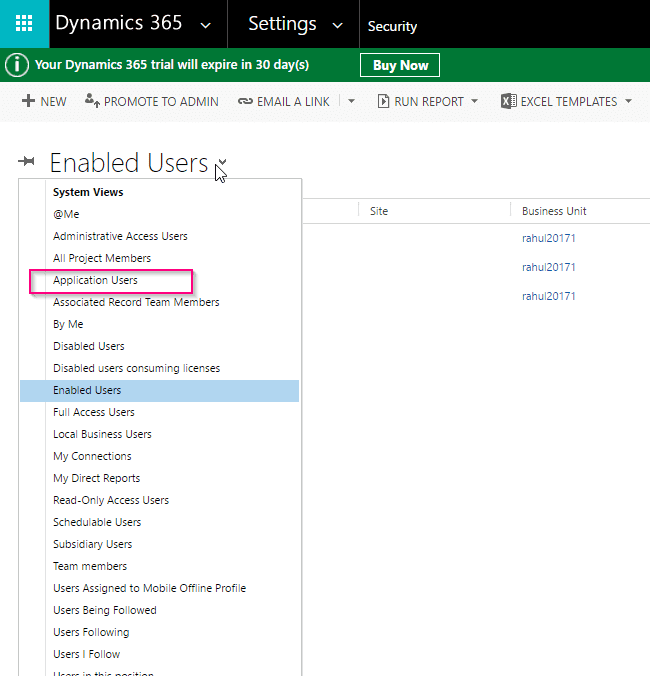Click the Email a Link chain icon
The image size is (650, 676).
coord(245,101)
